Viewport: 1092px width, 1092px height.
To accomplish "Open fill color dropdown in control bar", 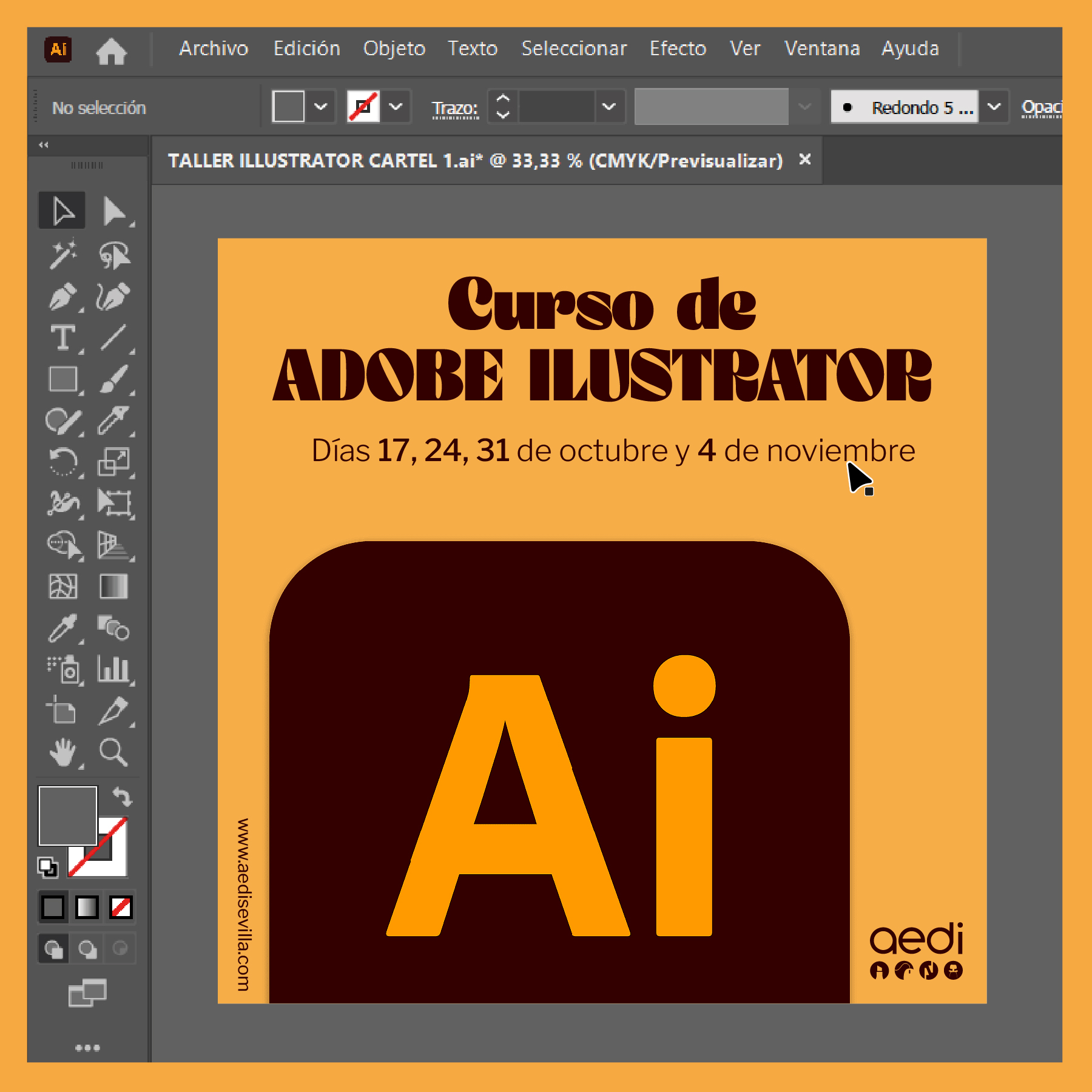I will (321, 107).
